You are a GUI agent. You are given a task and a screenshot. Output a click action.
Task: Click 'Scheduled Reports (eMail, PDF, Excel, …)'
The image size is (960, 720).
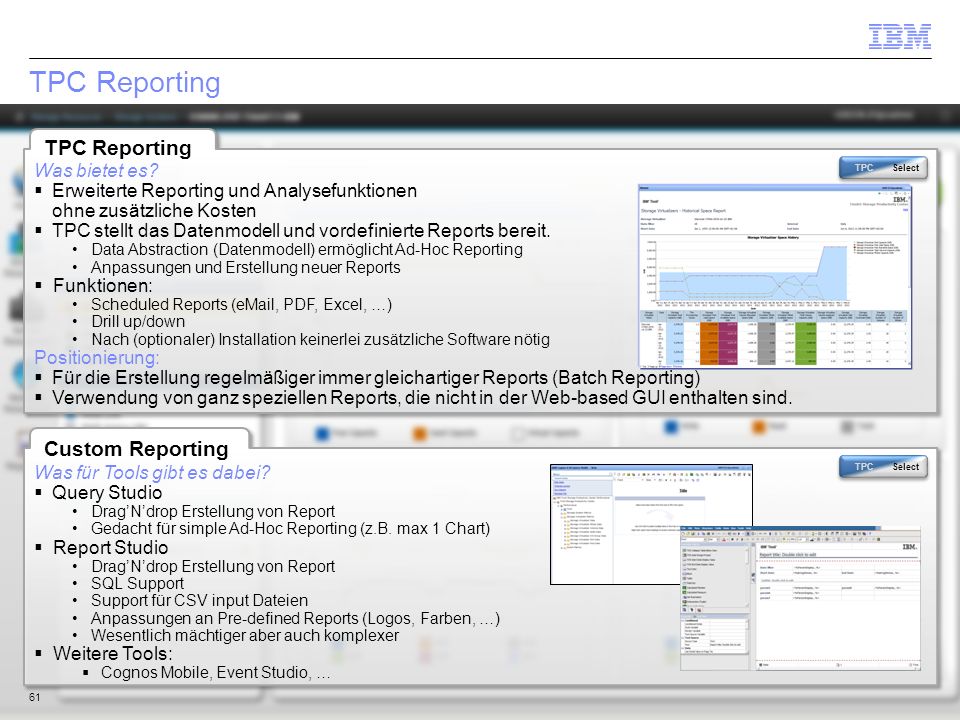(241, 304)
